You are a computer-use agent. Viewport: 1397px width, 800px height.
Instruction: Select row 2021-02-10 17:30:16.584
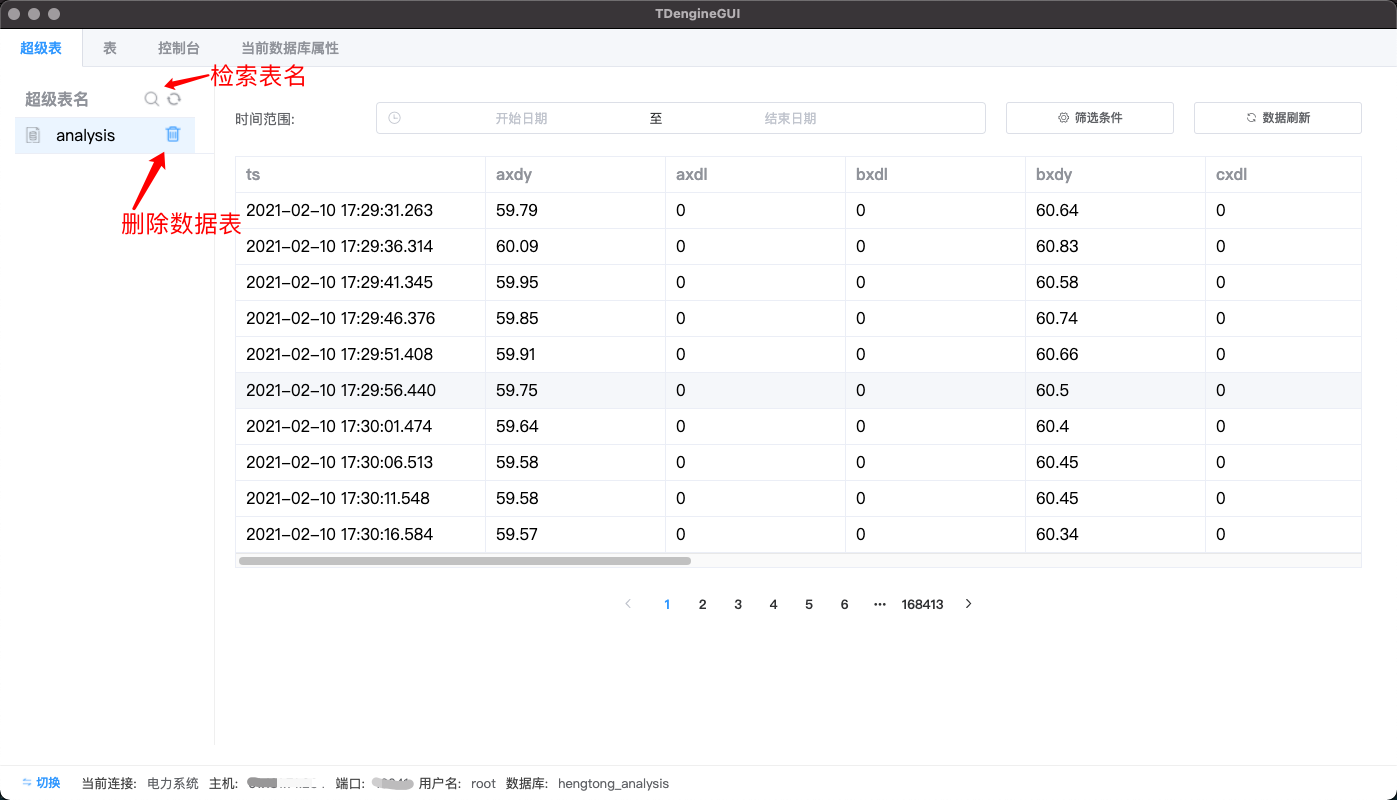[798, 534]
